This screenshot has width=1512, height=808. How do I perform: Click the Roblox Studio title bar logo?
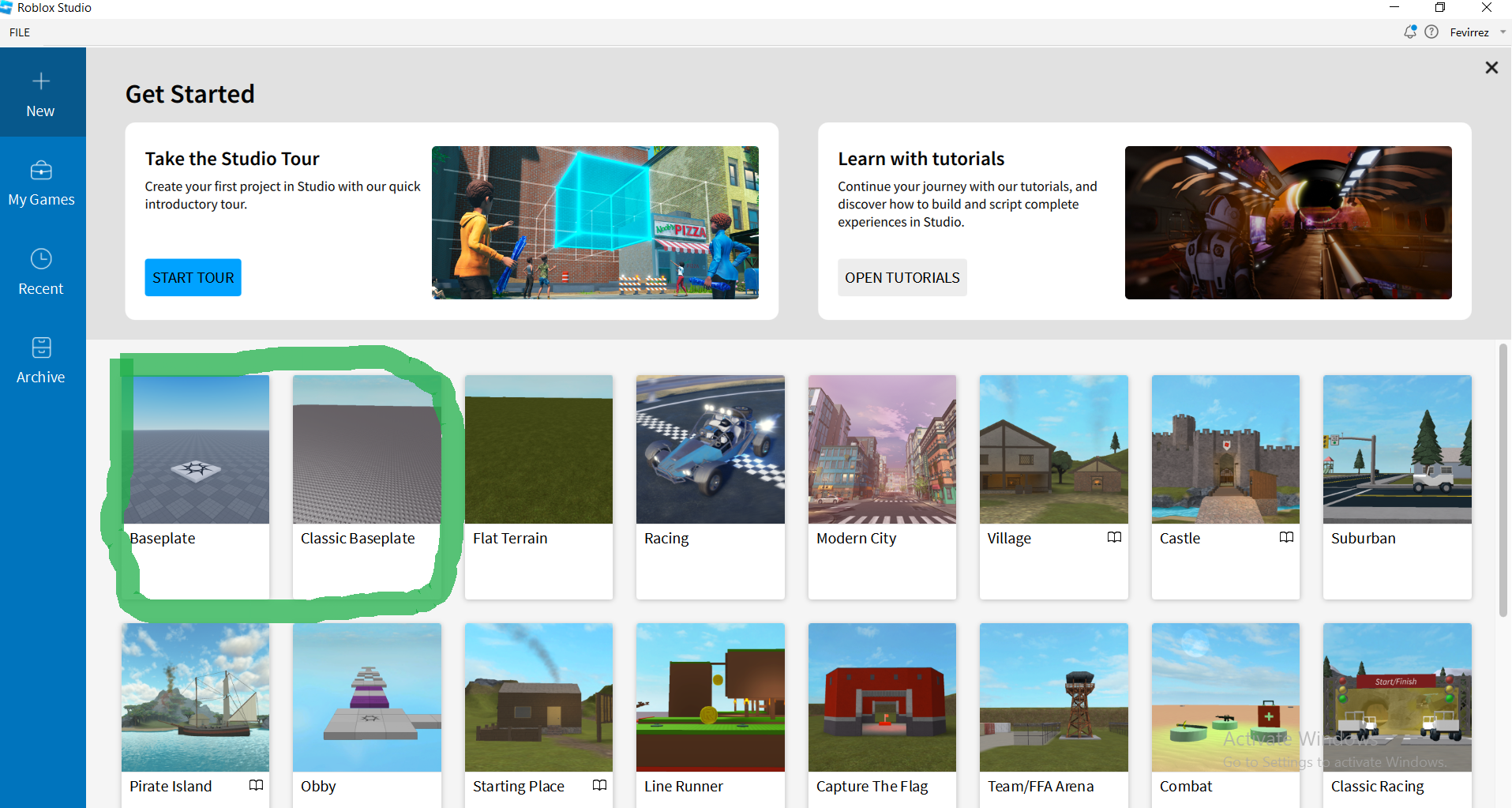point(7,8)
